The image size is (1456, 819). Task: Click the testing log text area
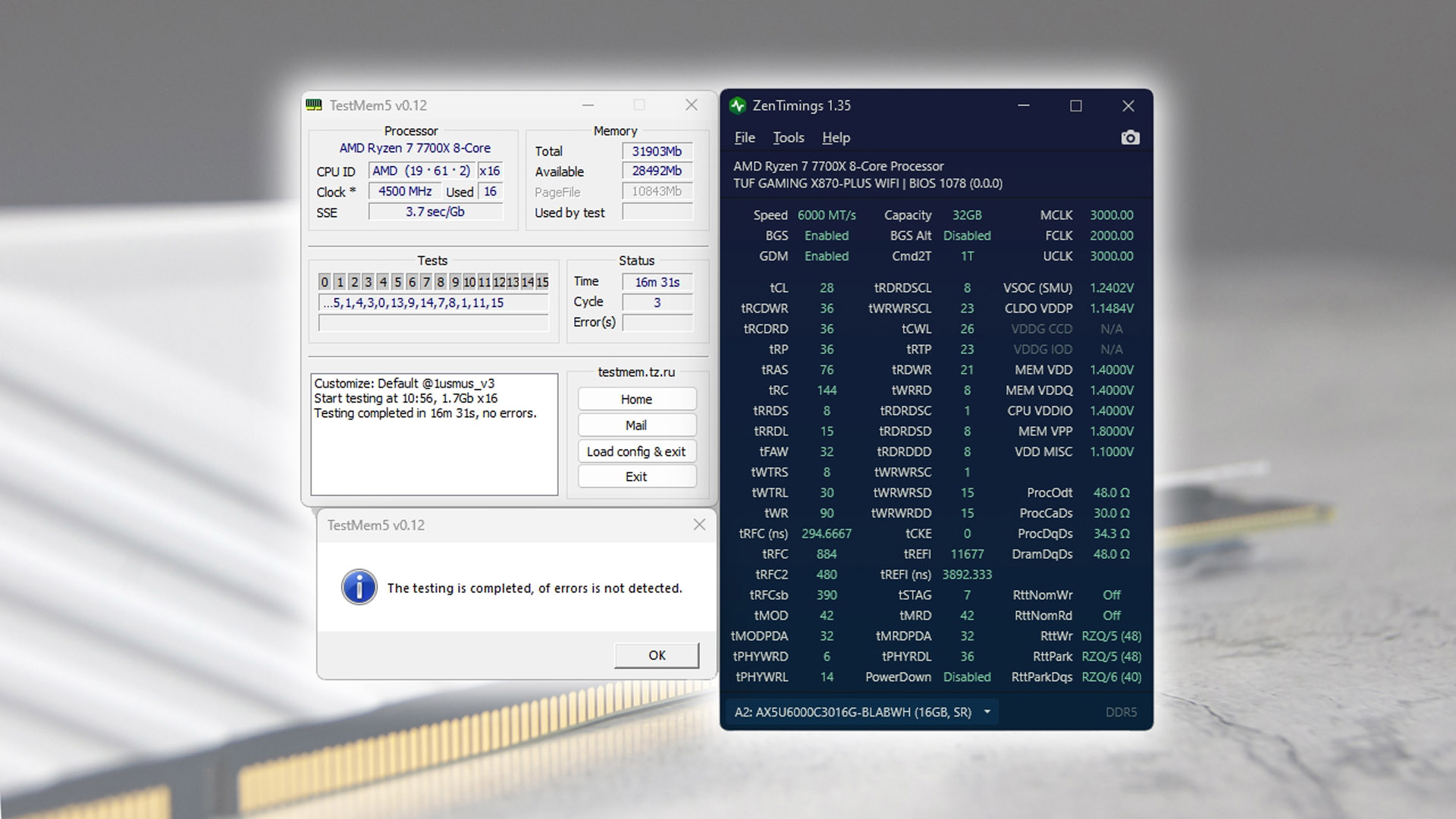click(x=434, y=434)
